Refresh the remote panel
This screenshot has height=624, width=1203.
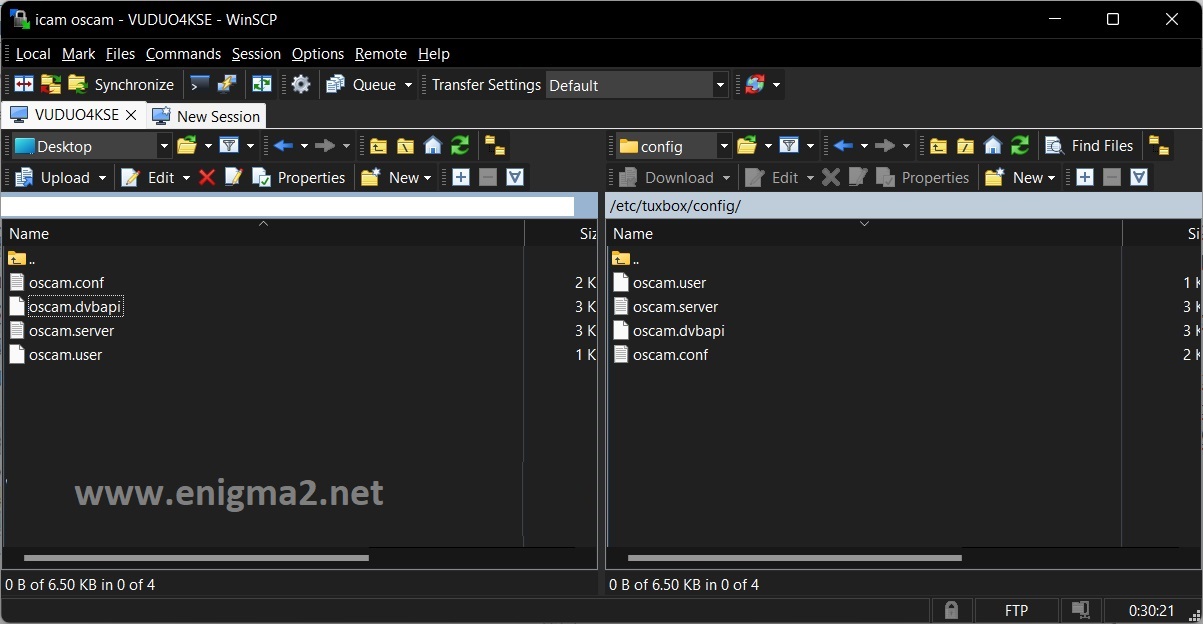point(1020,146)
